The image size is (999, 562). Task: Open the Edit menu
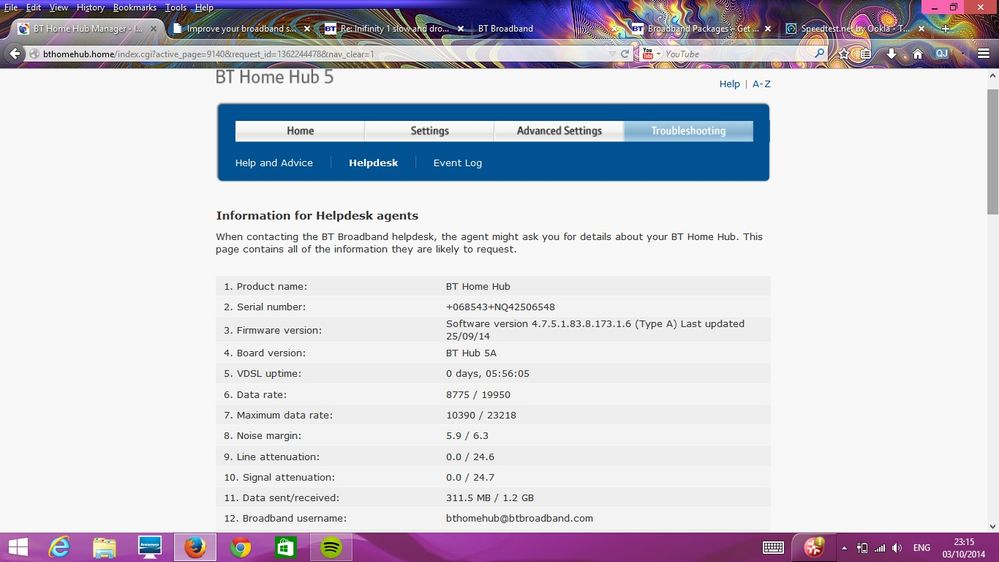click(33, 8)
